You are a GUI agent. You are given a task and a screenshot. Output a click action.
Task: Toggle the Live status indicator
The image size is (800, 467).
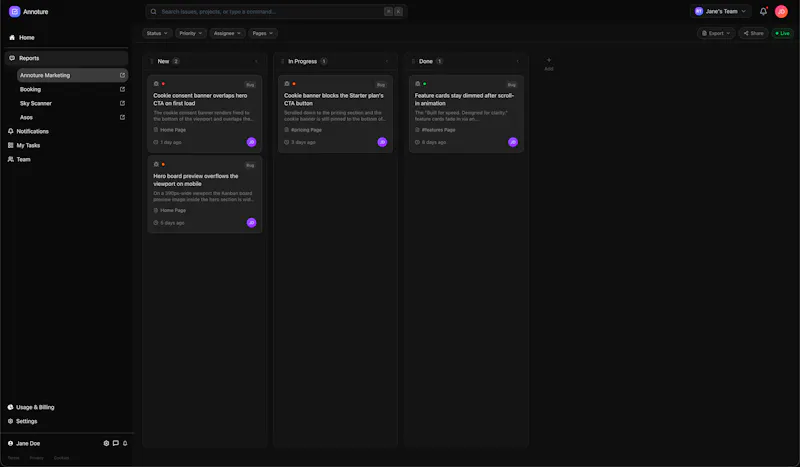pos(783,33)
